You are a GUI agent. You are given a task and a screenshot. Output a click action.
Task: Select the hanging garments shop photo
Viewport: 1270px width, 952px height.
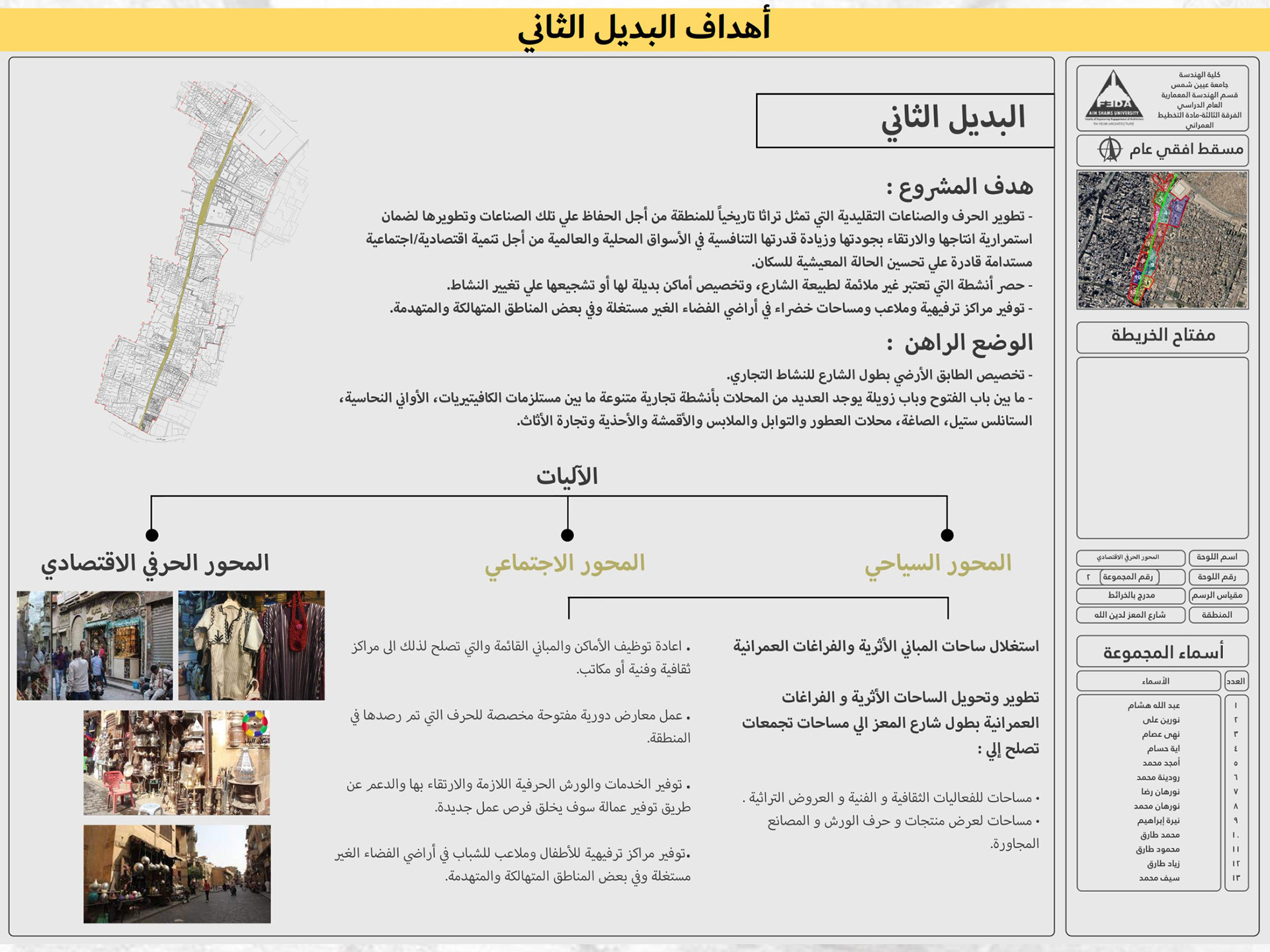tap(251, 645)
